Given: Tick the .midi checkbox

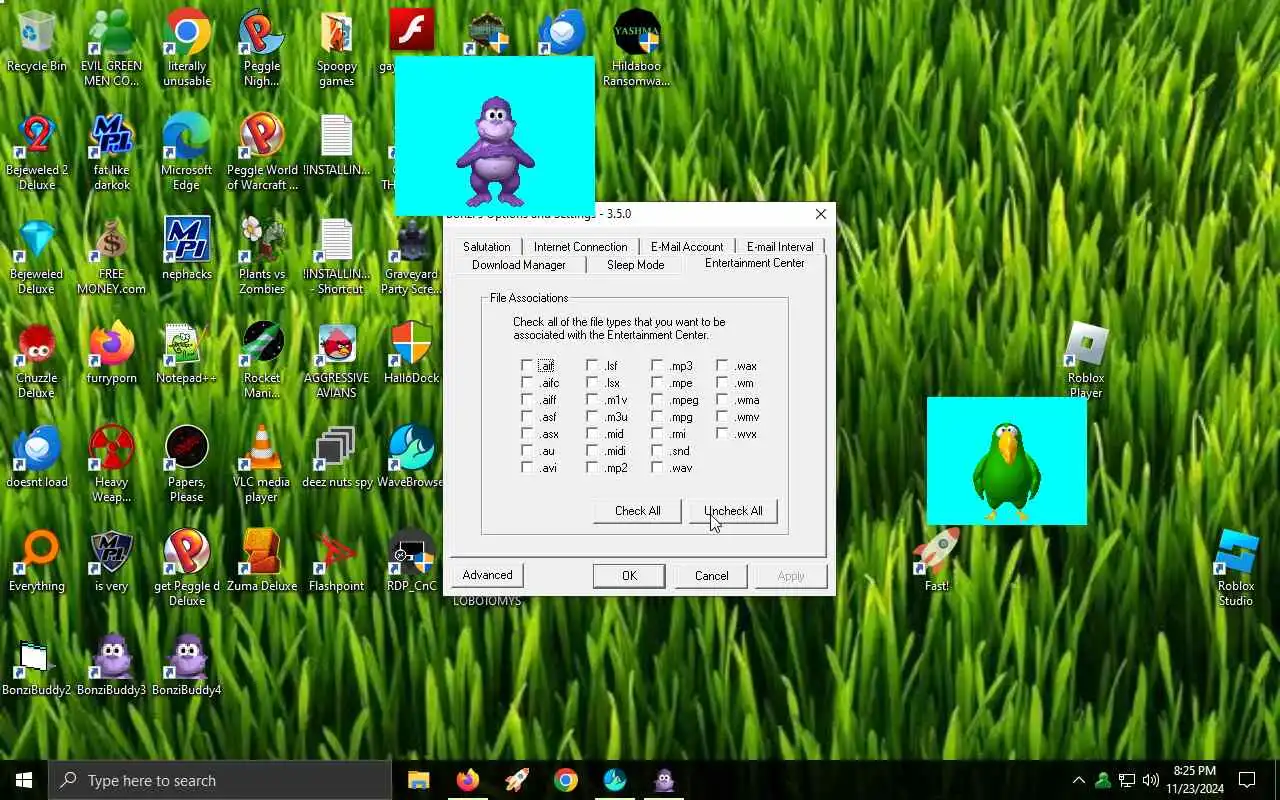Looking at the screenshot, I should pyautogui.click(x=592, y=451).
